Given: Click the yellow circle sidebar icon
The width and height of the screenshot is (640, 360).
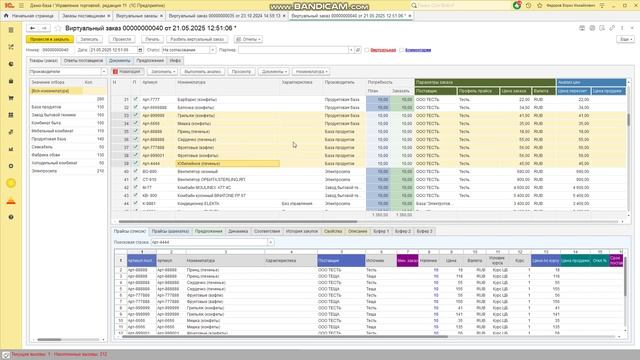Looking at the screenshot, I should [x=11, y=183].
